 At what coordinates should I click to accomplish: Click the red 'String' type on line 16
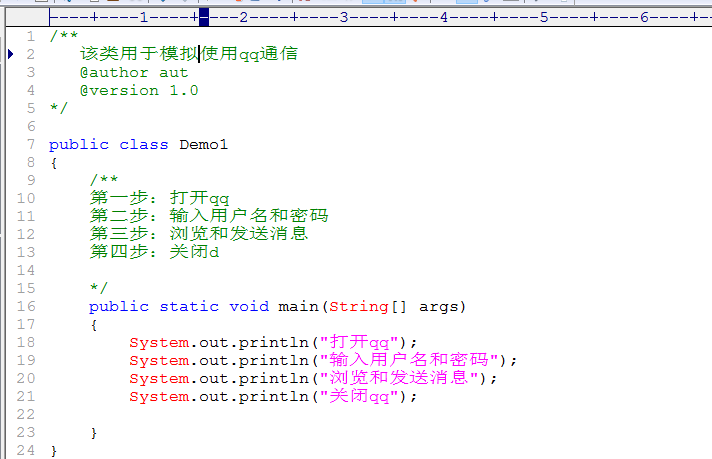pyautogui.click(x=359, y=307)
